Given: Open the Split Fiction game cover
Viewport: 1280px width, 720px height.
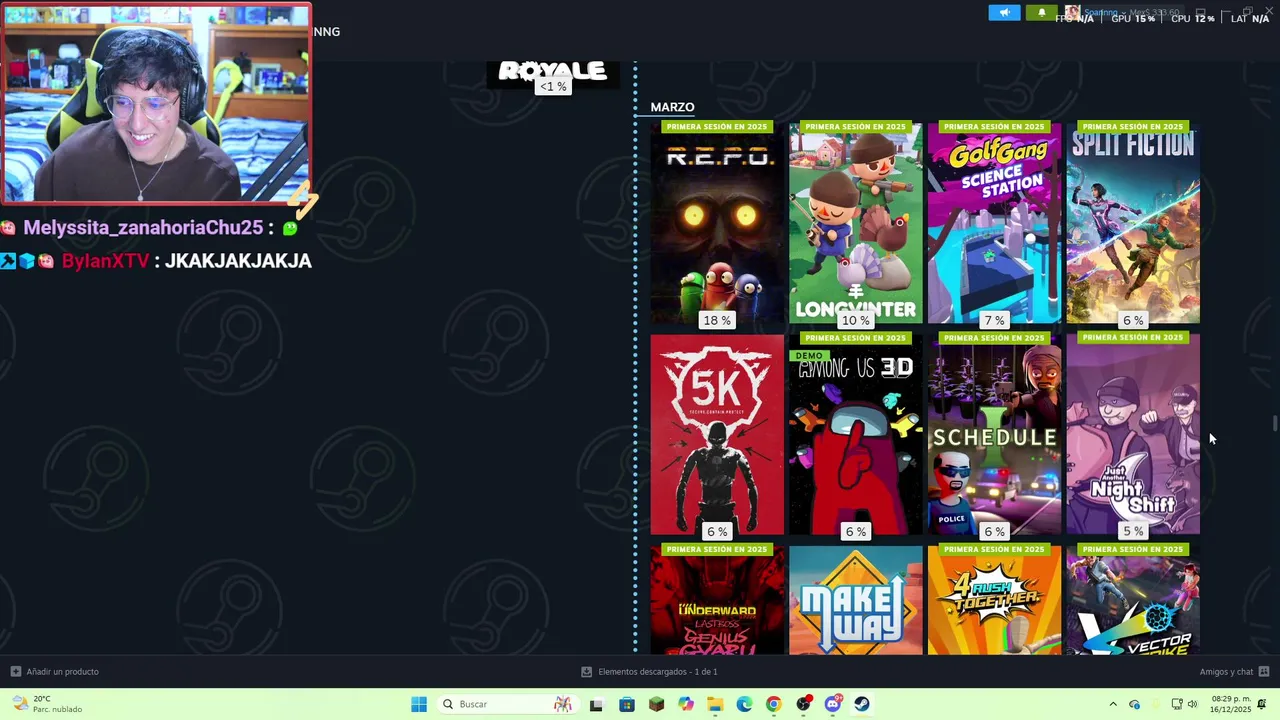Looking at the screenshot, I should point(1133,222).
